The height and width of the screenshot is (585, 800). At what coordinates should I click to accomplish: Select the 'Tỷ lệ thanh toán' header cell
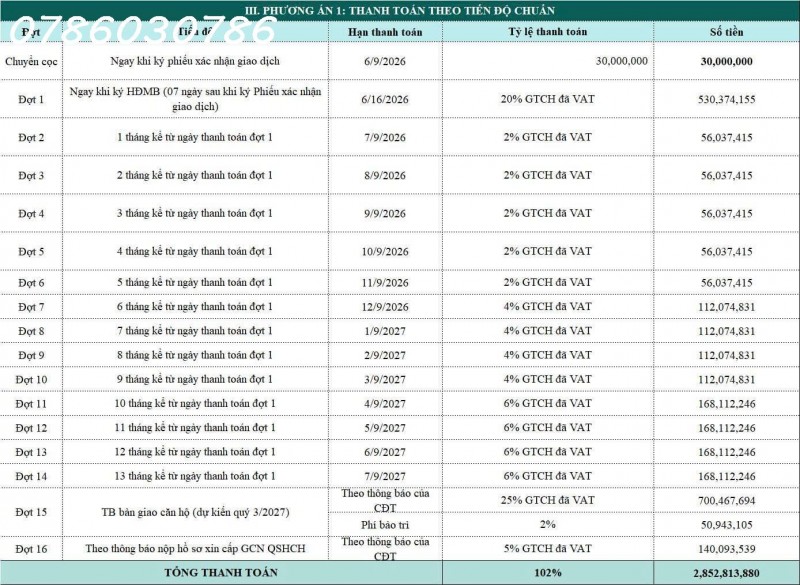point(547,32)
